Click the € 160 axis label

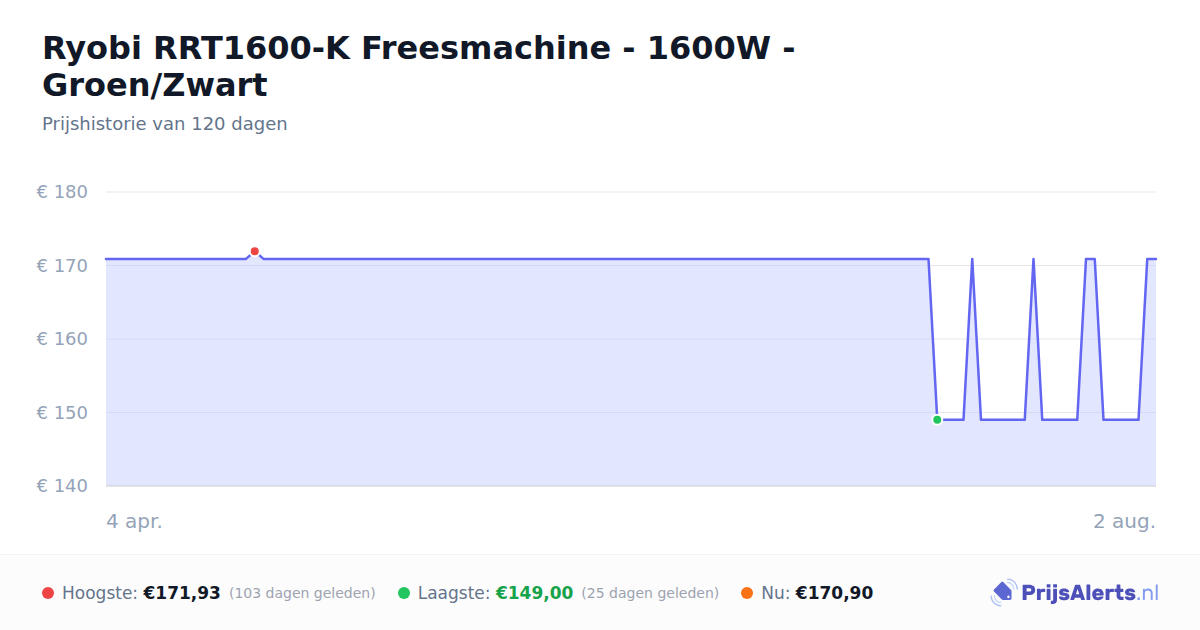coord(62,339)
